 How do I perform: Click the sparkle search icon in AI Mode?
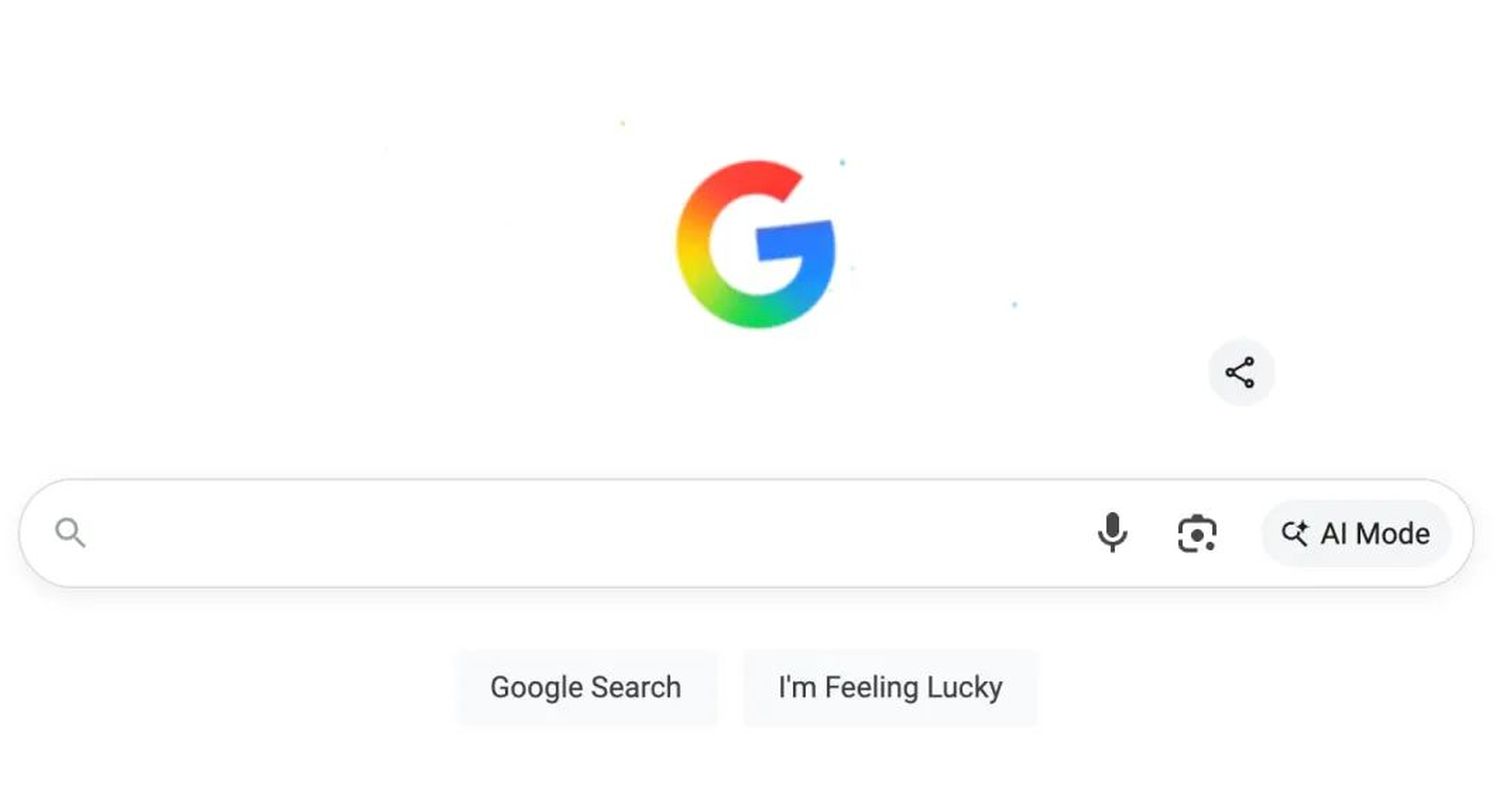click(x=1294, y=534)
